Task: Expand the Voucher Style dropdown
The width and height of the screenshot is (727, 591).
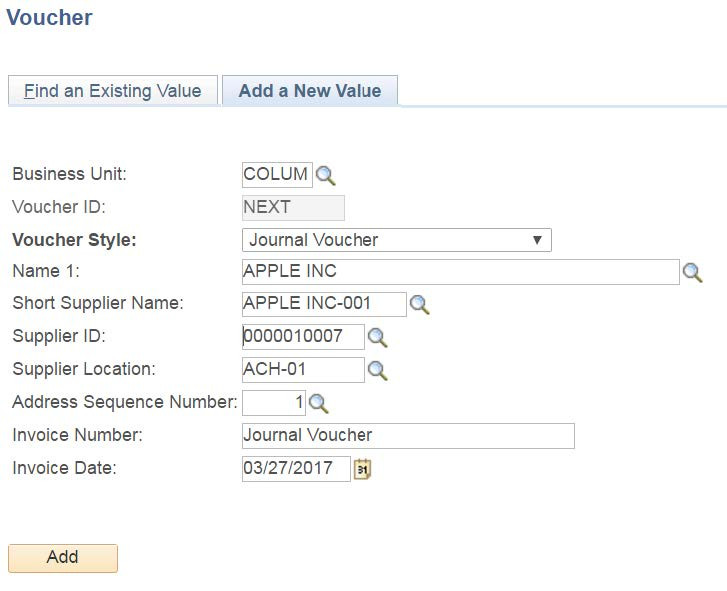Action: point(396,240)
